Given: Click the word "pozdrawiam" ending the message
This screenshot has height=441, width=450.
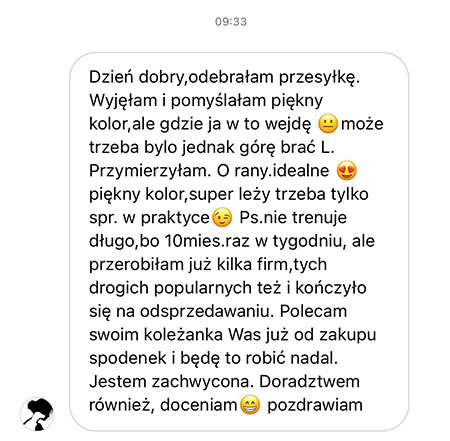Looking at the screenshot, I should [315, 406].
